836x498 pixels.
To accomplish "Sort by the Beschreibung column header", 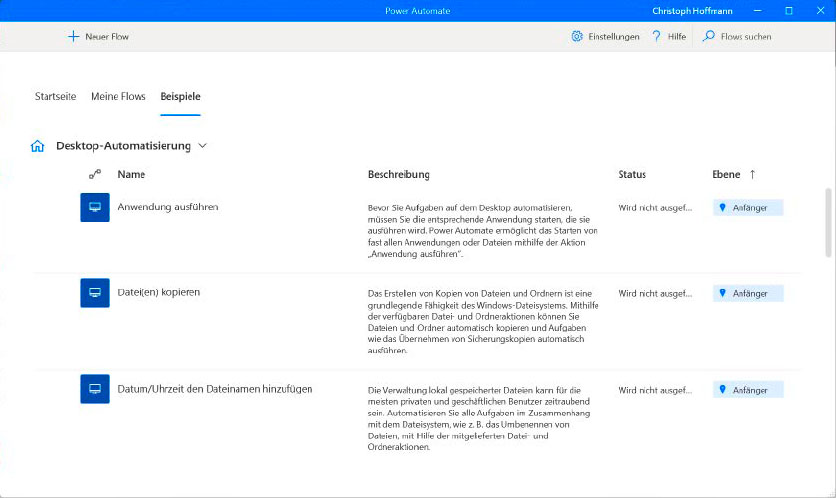I will (x=398, y=174).
